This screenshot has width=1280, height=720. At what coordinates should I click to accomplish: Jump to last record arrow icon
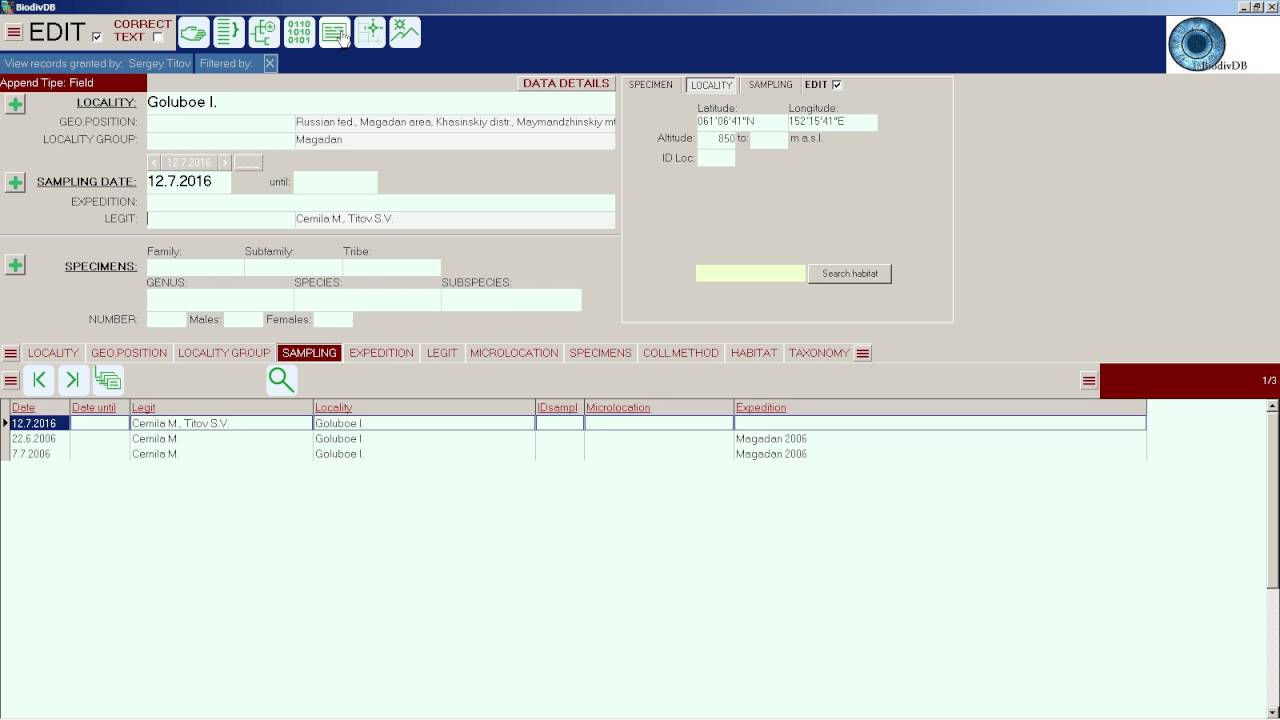[x=72, y=380]
